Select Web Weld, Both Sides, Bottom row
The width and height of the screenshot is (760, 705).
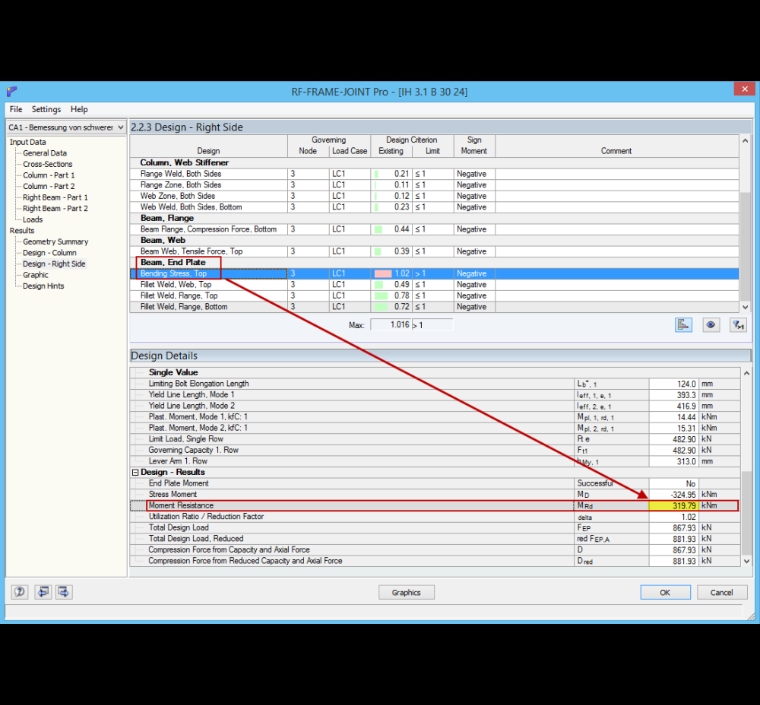click(434, 207)
